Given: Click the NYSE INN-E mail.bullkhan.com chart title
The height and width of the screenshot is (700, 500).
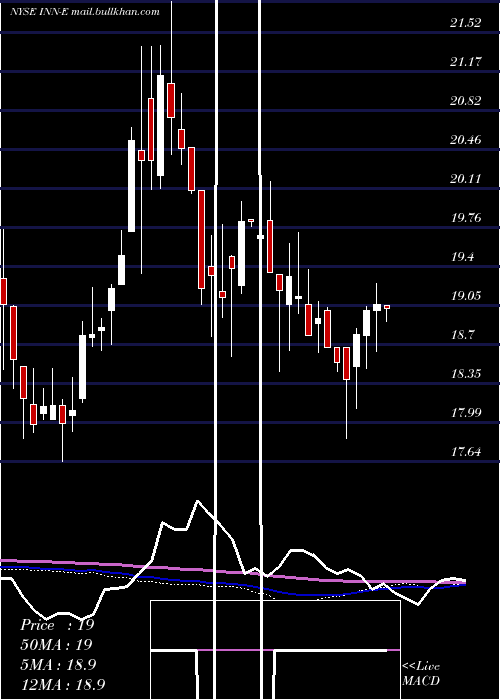Looking at the screenshot, I should tap(84, 11).
